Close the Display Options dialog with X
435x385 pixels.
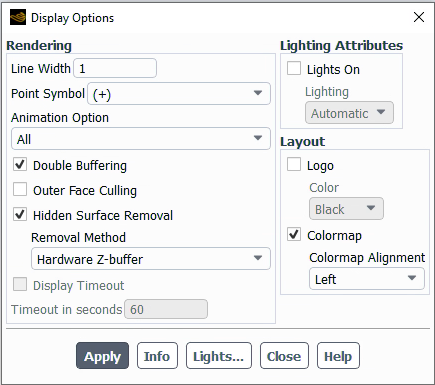coord(419,17)
